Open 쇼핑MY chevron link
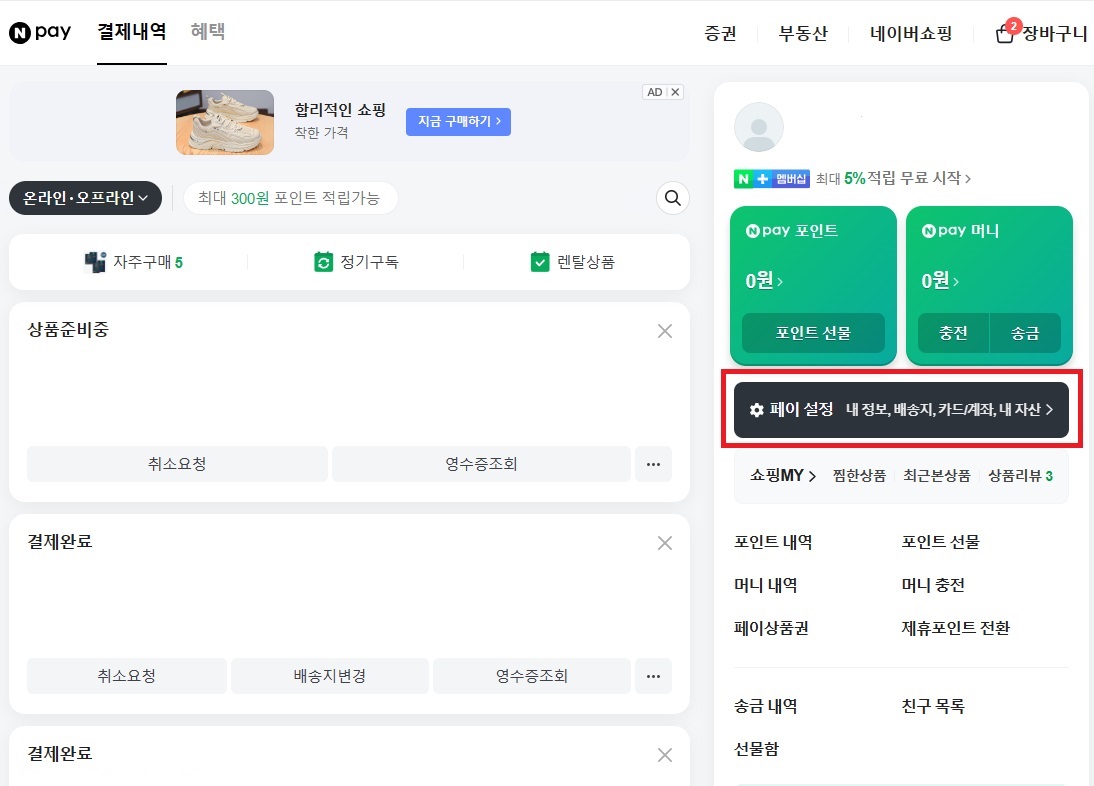Viewport: 1094px width, 786px height. point(783,476)
